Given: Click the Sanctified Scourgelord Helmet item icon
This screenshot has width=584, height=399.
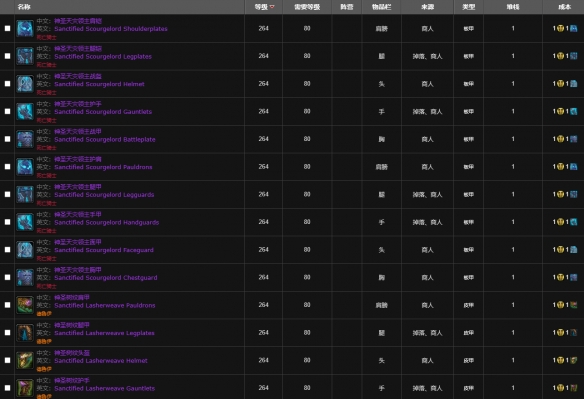Looking at the screenshot, I should click(x=25, y=84).
